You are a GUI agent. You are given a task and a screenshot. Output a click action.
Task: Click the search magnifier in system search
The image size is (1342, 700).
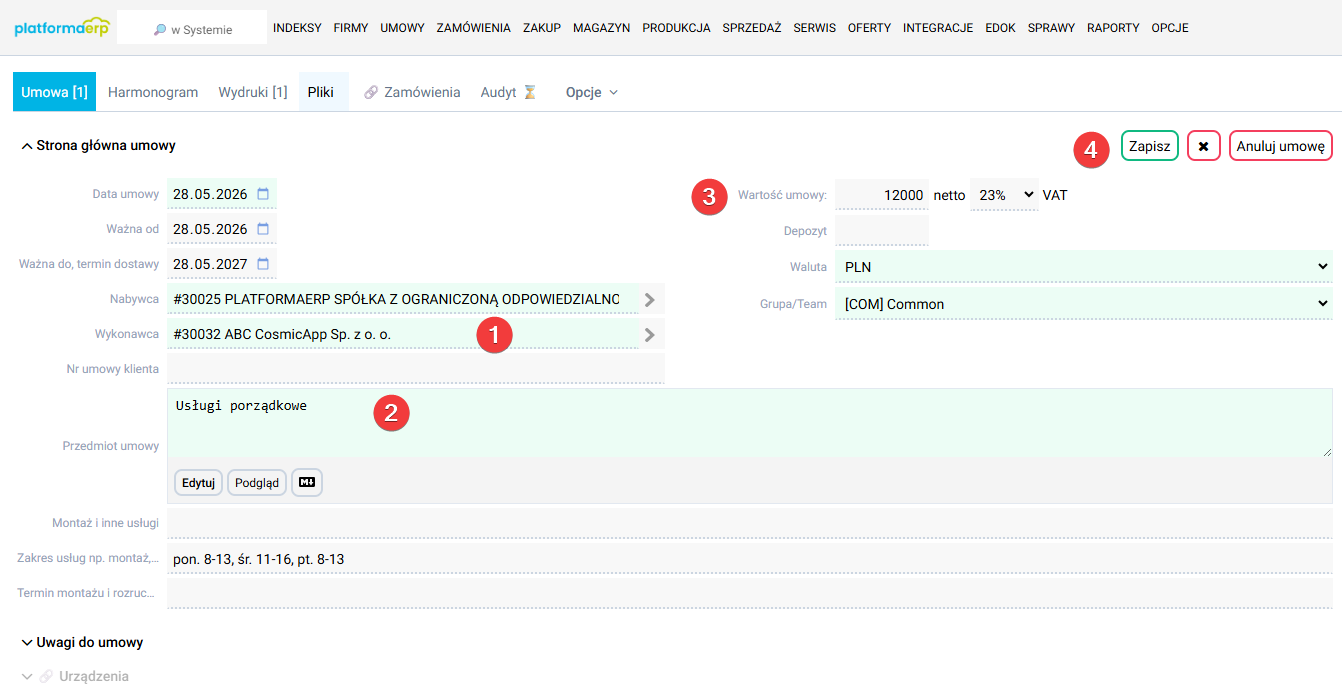click(x=160, y=30)
